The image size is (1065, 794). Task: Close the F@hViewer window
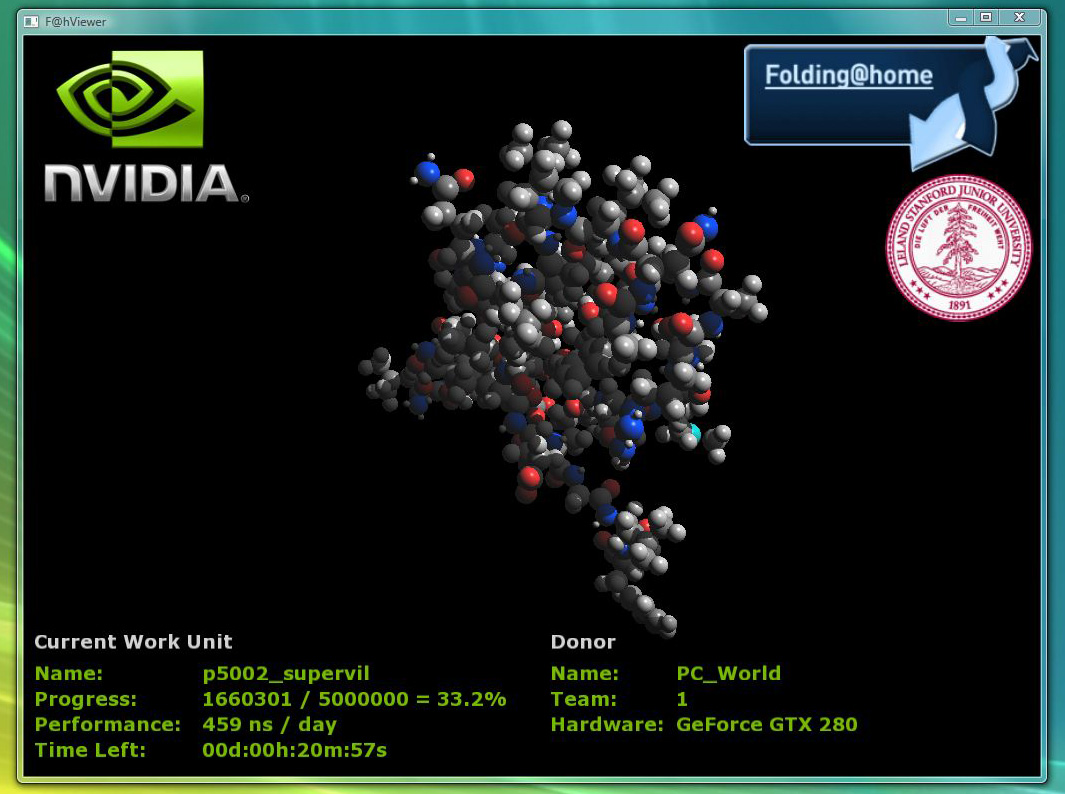1019,18
